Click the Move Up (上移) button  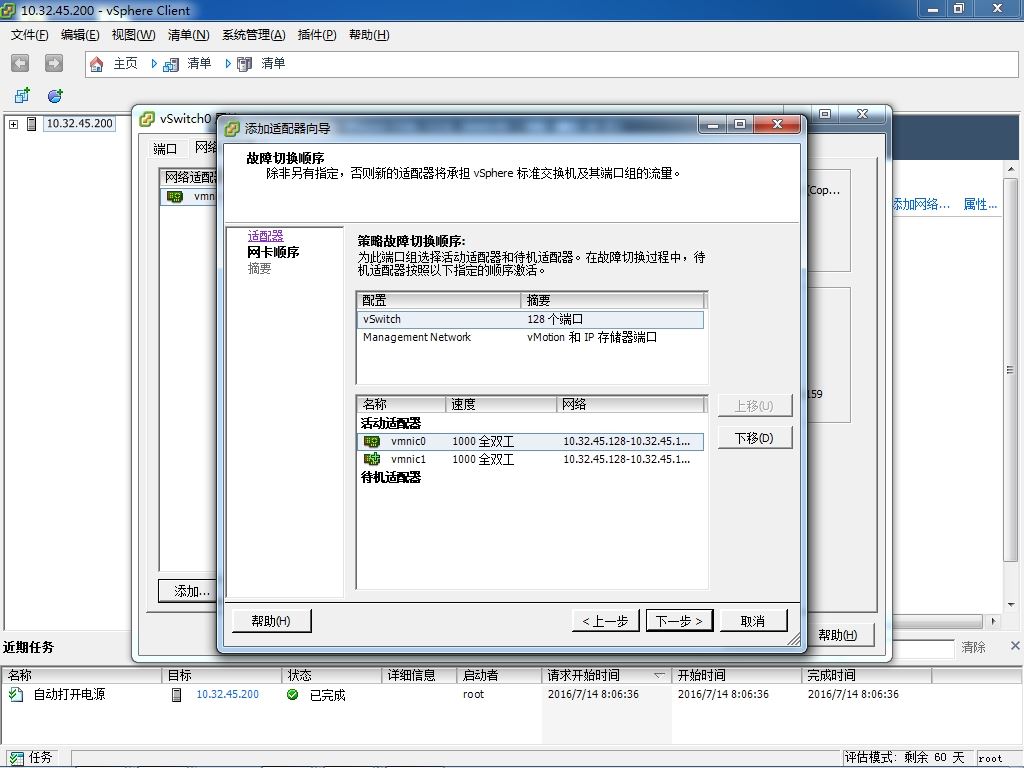tap(754, 406)
